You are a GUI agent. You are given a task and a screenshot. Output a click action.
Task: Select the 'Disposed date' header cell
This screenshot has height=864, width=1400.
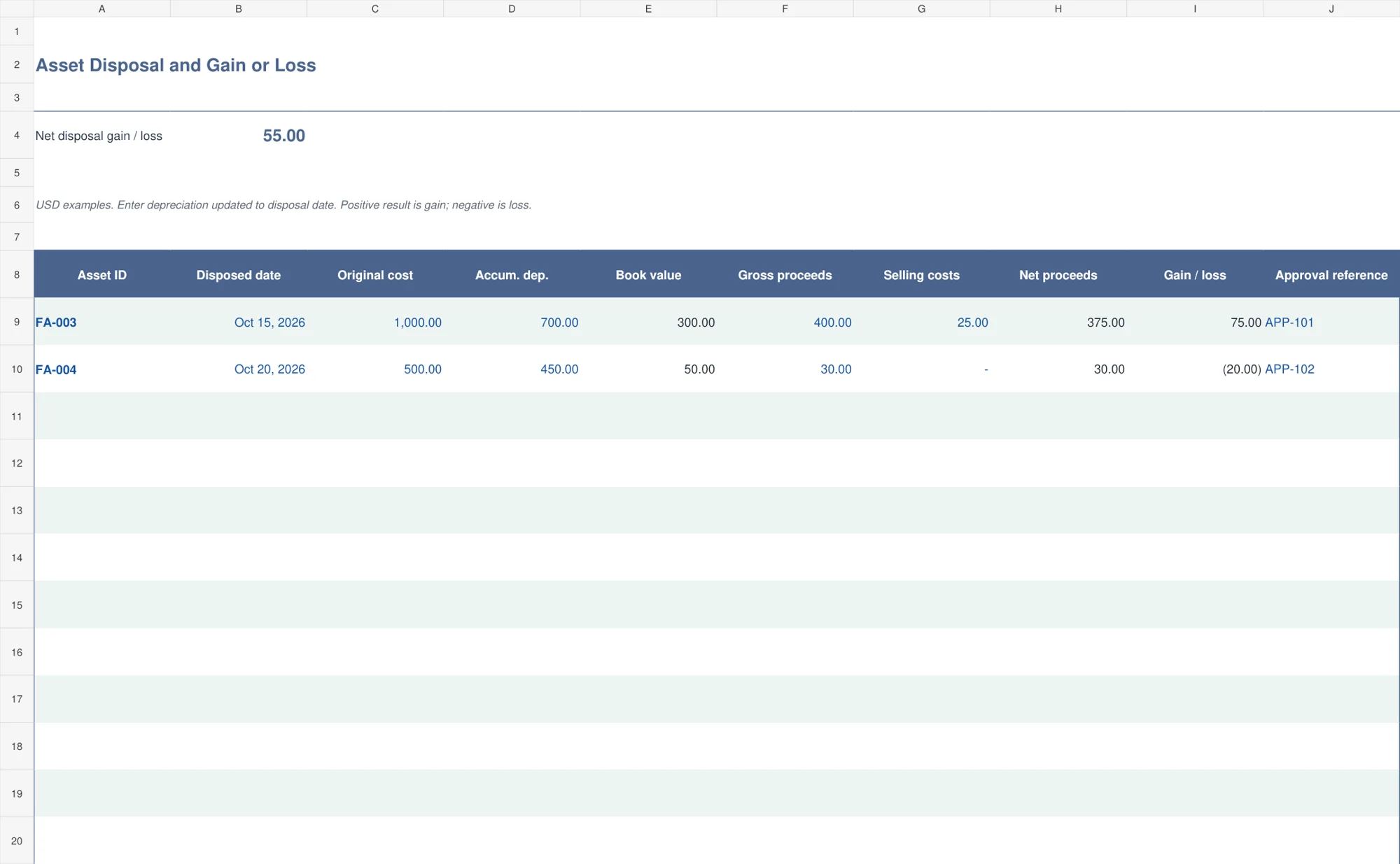pyautogui.click(x=239, y=275)
